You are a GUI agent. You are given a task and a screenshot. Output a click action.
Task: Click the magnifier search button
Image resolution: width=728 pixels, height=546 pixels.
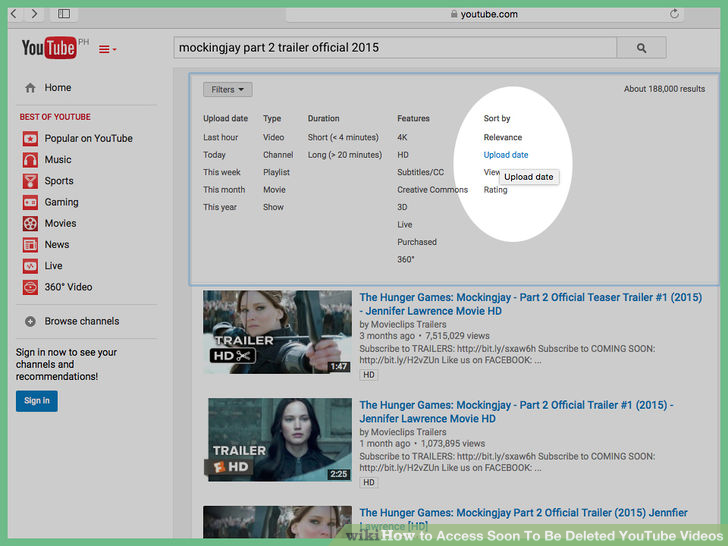click(x=641, y=47)
